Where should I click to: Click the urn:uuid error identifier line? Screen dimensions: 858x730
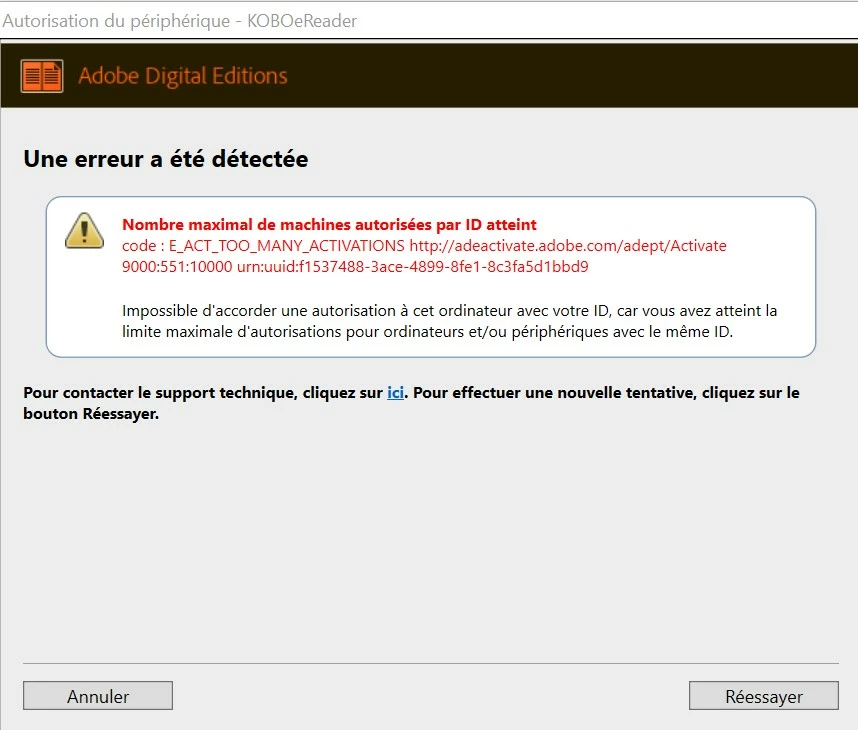pos(355,266)
